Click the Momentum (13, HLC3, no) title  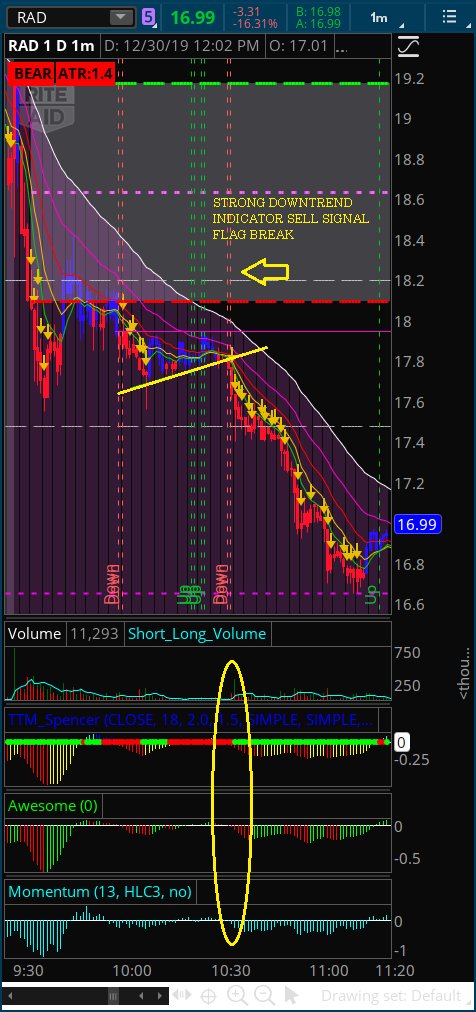tap(100, 892)
